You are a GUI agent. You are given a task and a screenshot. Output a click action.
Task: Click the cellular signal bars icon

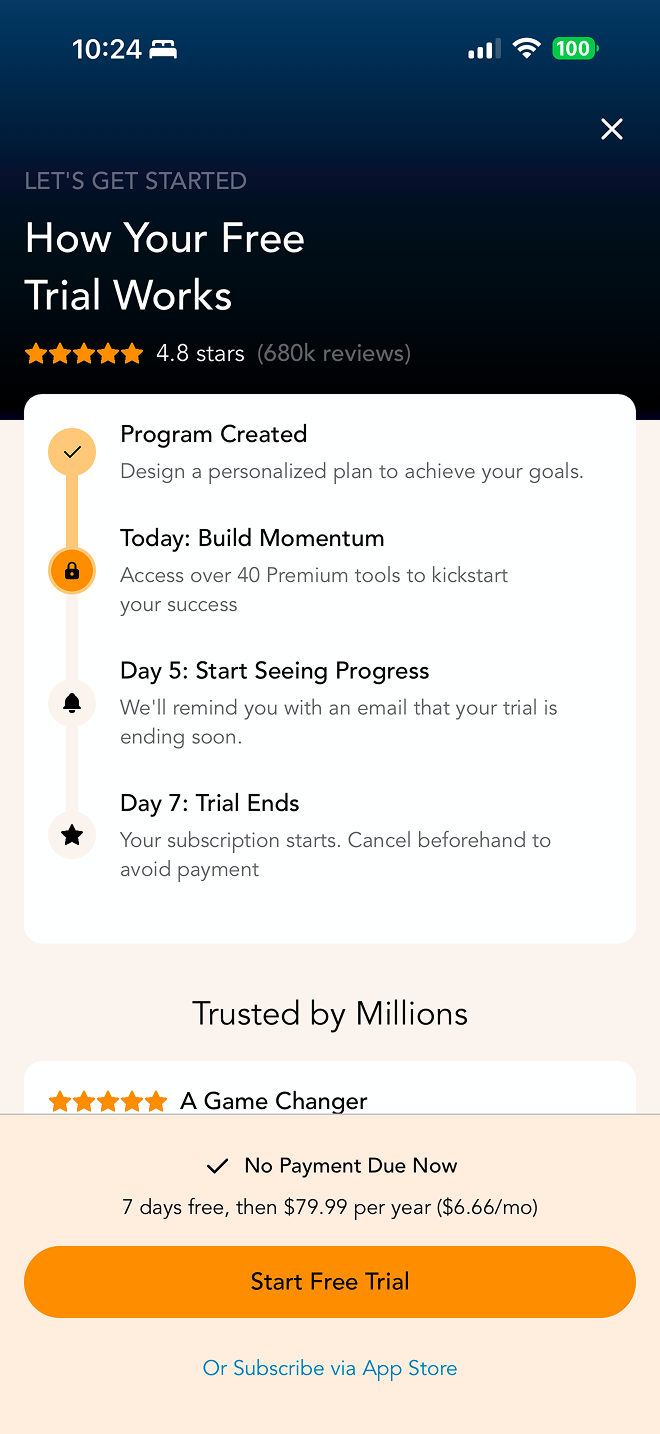tap(482, 48)
